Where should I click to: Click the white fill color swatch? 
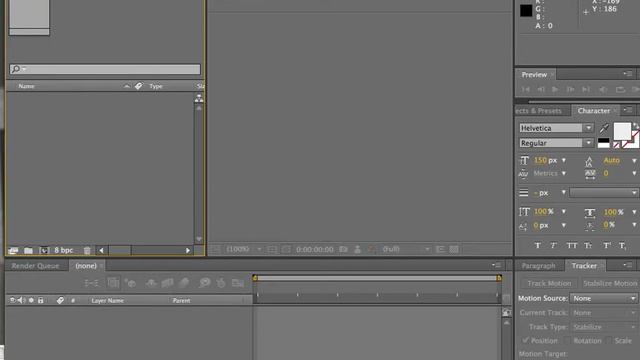pyautogui.click(x=622, y=131)
